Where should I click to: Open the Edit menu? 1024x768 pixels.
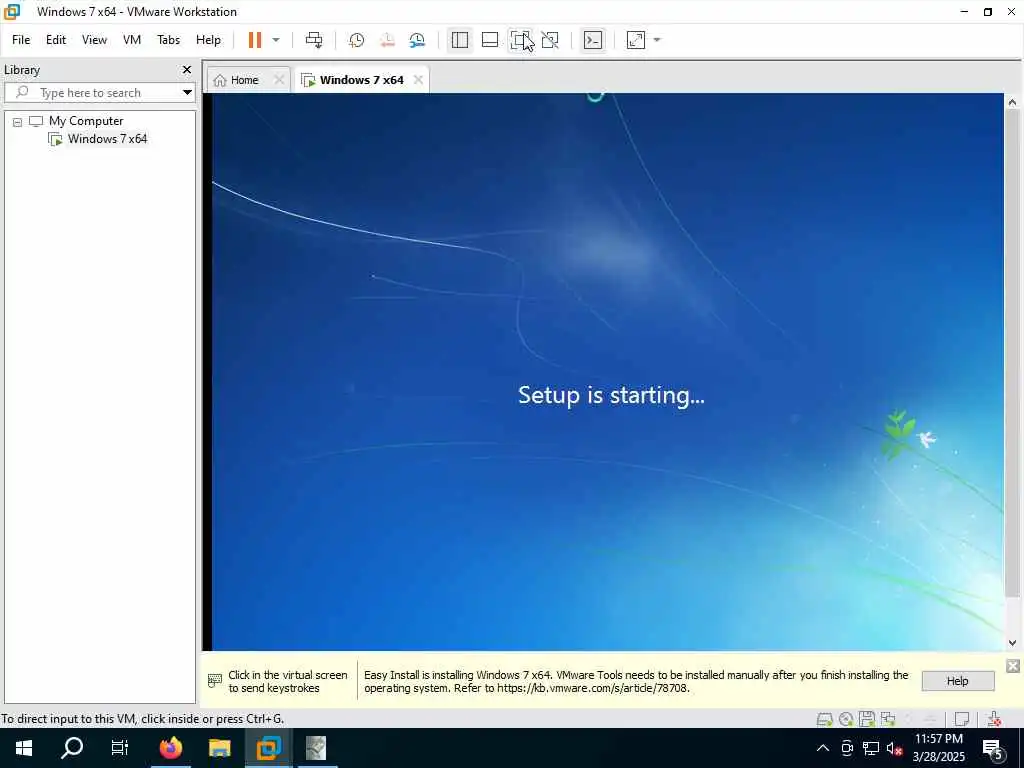click(x=56, y=40)
